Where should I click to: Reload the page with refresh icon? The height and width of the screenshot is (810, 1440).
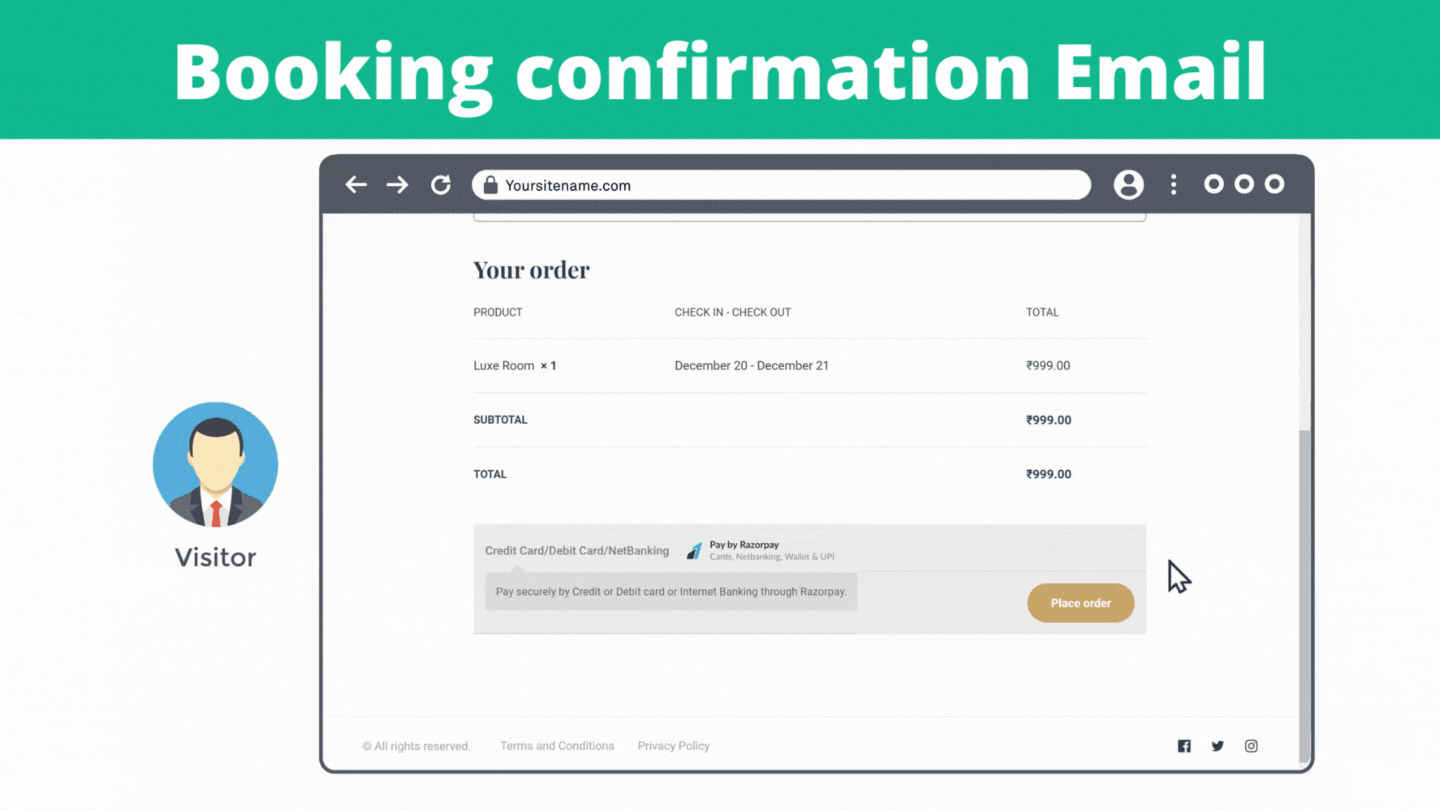440,185
